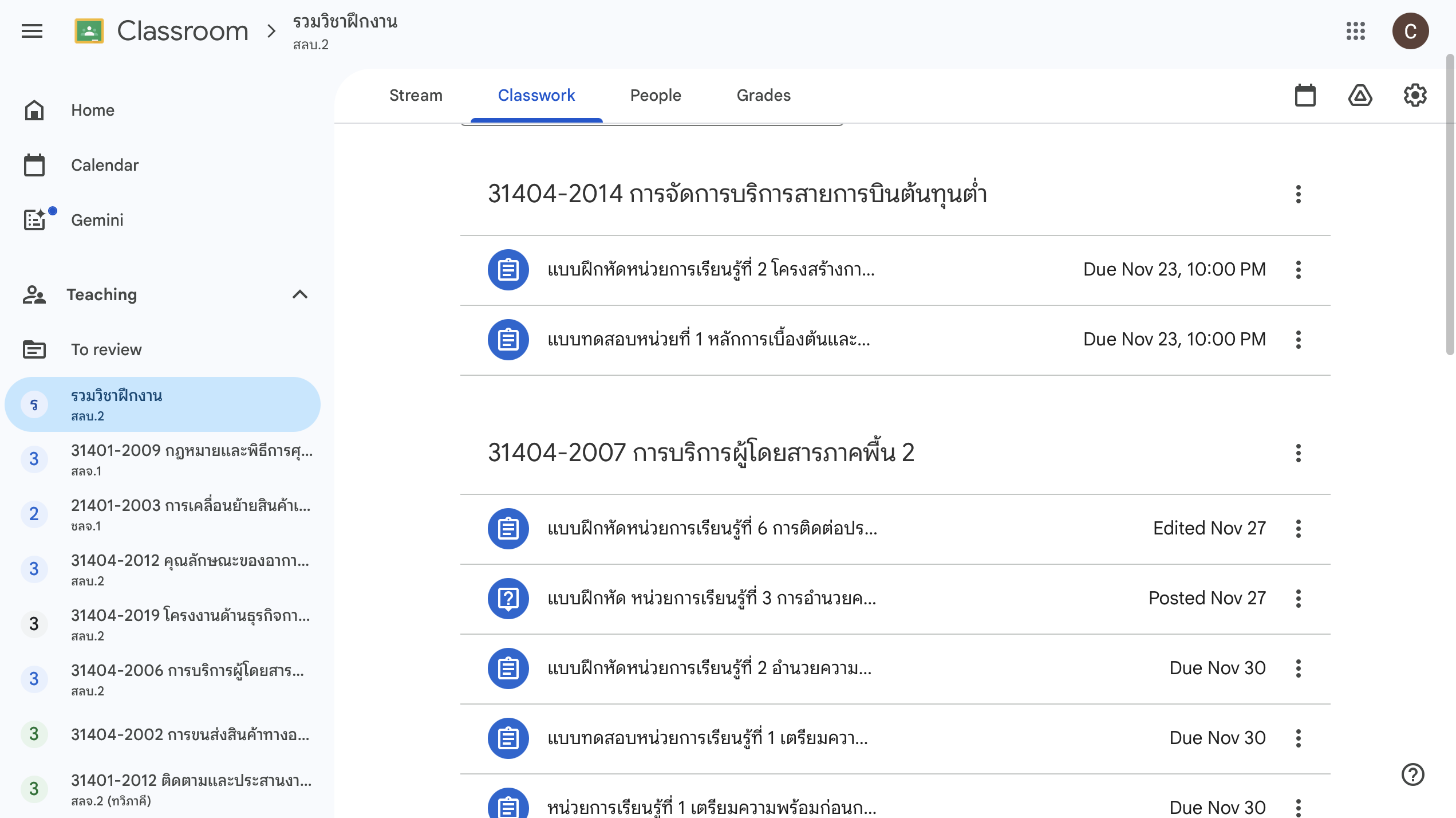
Task: Open class 31404-2012 คุณลักษณะของอากา
Action: pos(163,569)
